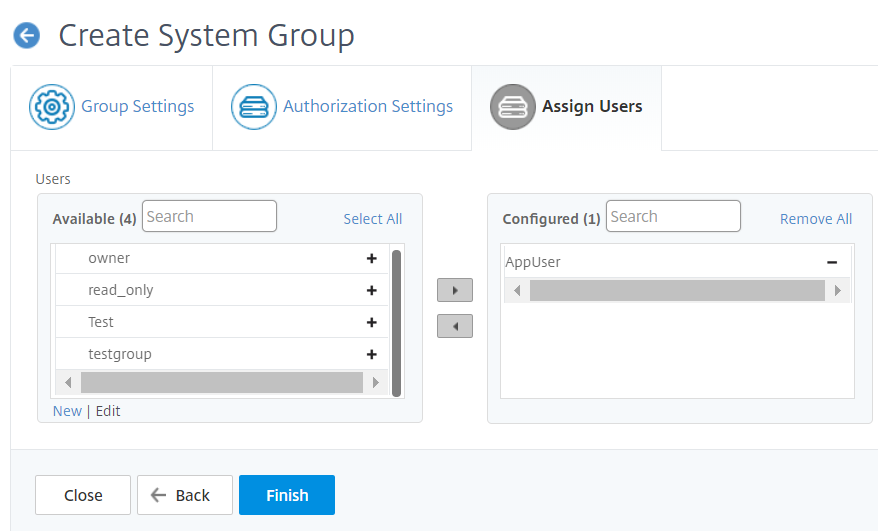The height and width of the screenshot is (531, 878).
Task: Add the owner user with plus icon
Action: (371, 258)
